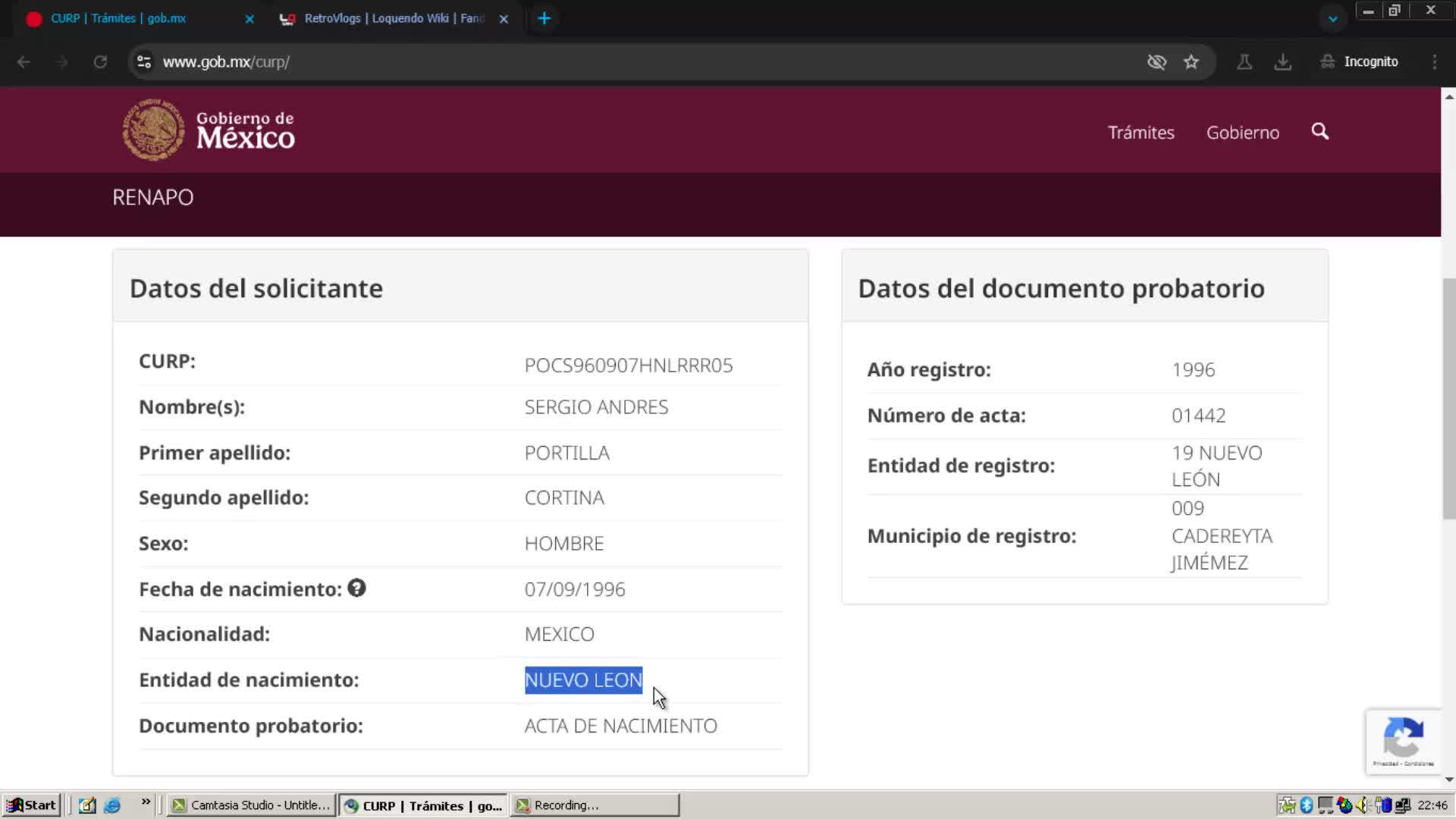Image resolution: width=1456 pixels, height=819 pixels.
Task: Open the Chrome three-dot menu
Action: pyautogui.click(x=1434, y=62)
